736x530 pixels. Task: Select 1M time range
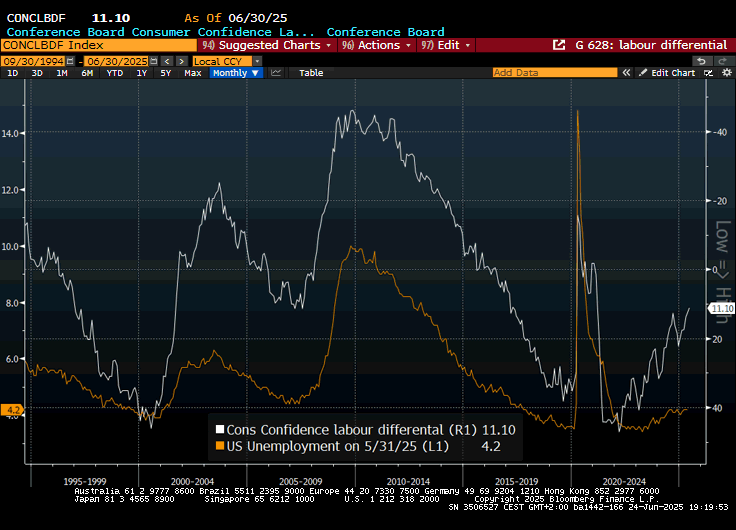62,73
